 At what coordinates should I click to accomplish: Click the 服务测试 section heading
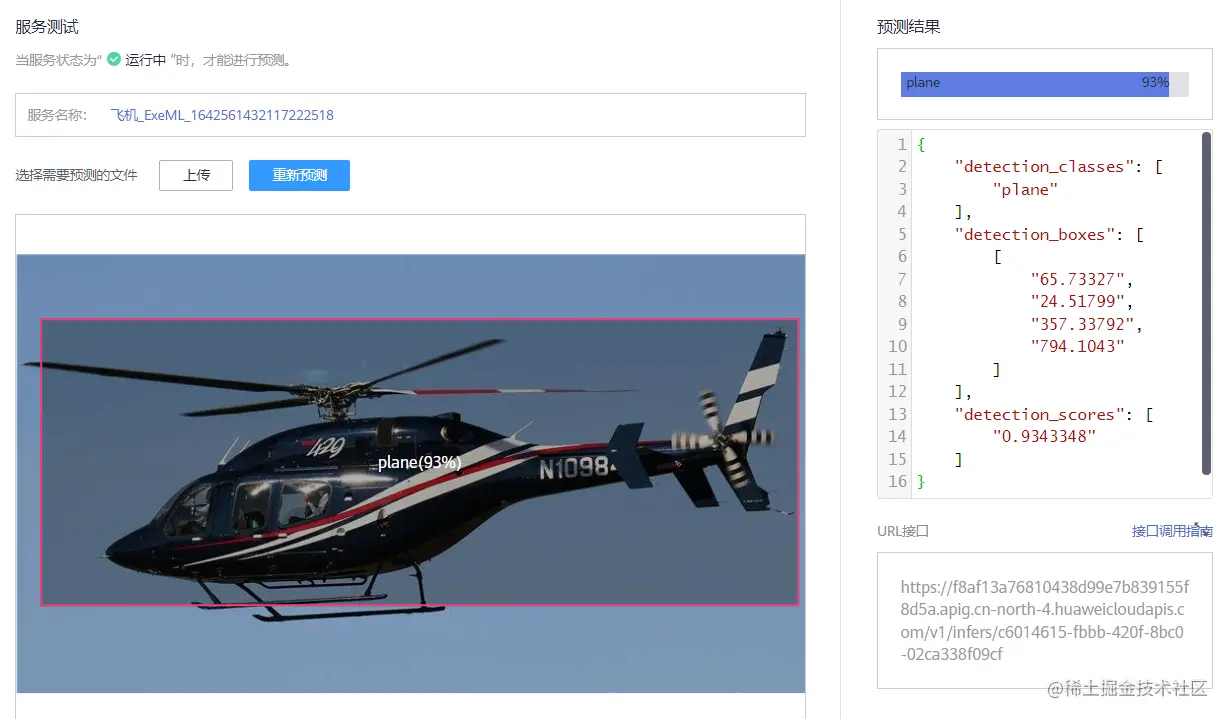[x=47, y=27]
